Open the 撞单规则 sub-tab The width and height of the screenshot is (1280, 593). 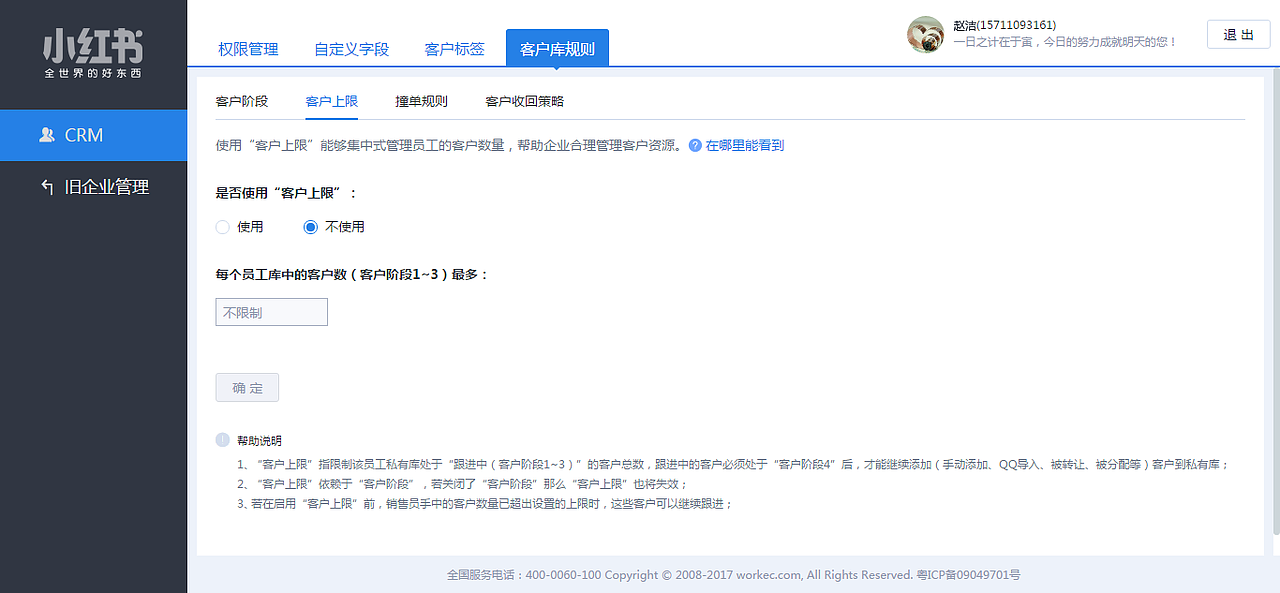[420, 100]
